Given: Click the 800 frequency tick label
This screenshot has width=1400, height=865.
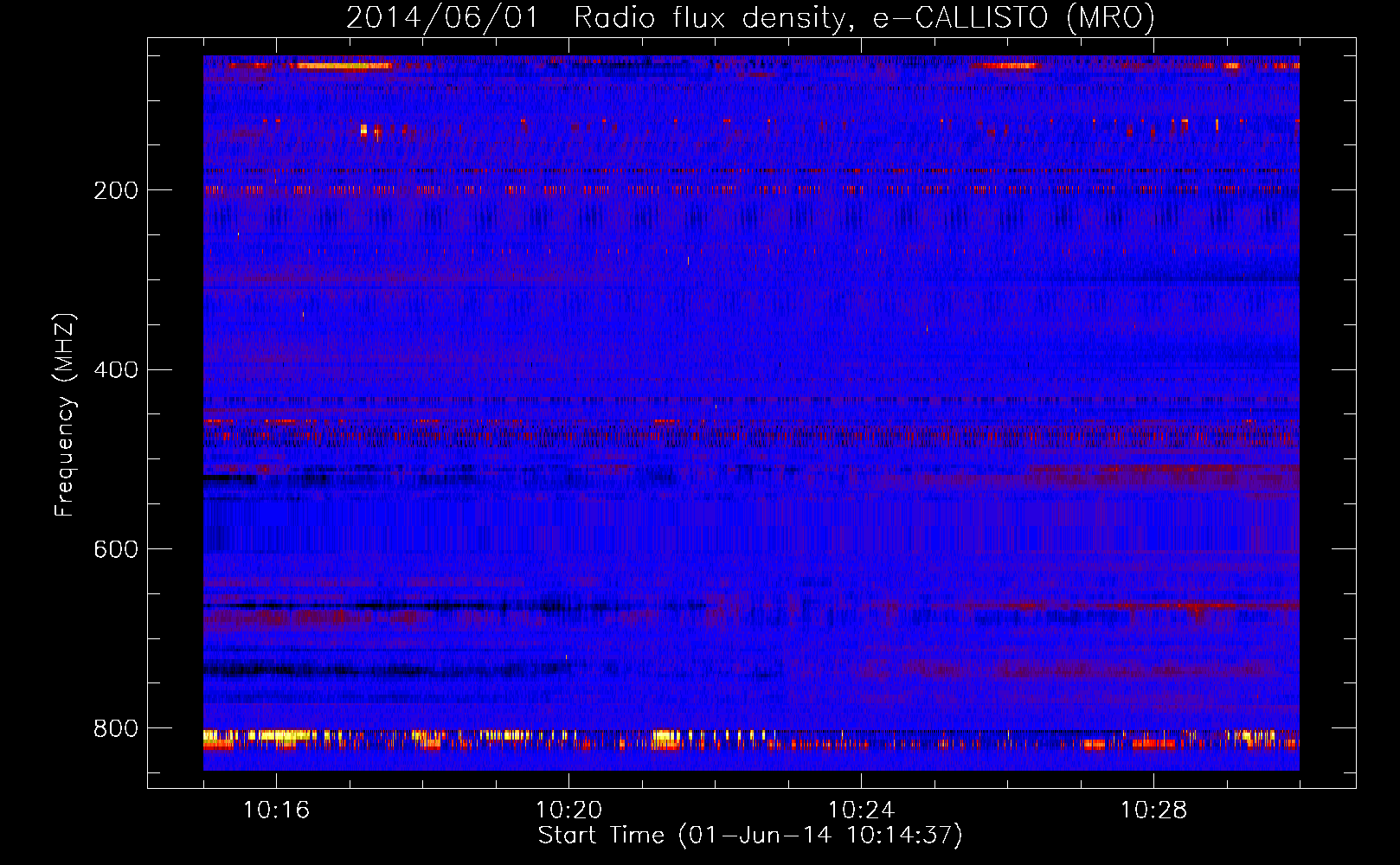Looking at the screenshot, I should pyautogui.click(x=115, y=728).
